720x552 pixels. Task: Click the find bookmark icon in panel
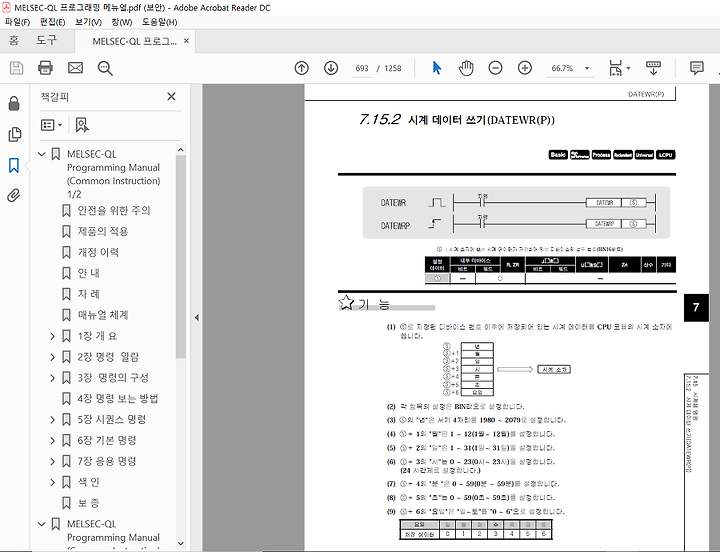[x=82, y=125]
